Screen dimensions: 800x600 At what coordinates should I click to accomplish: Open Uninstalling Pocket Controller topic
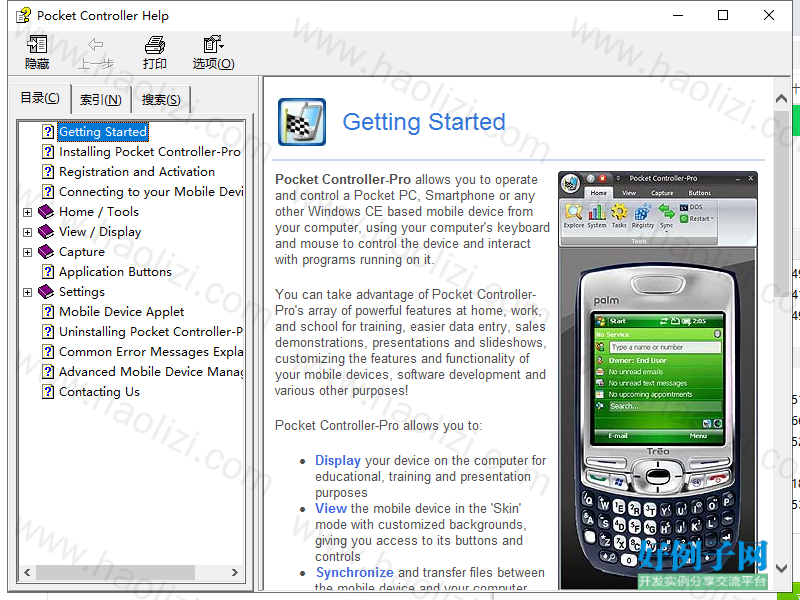[x=151, y=332]
